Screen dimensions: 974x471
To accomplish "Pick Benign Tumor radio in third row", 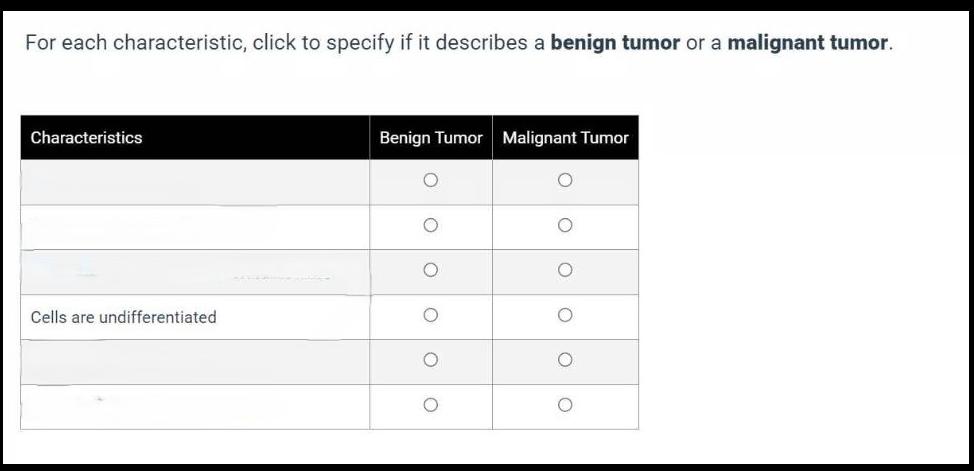I will pyautogui.click(x=430, y=270).
